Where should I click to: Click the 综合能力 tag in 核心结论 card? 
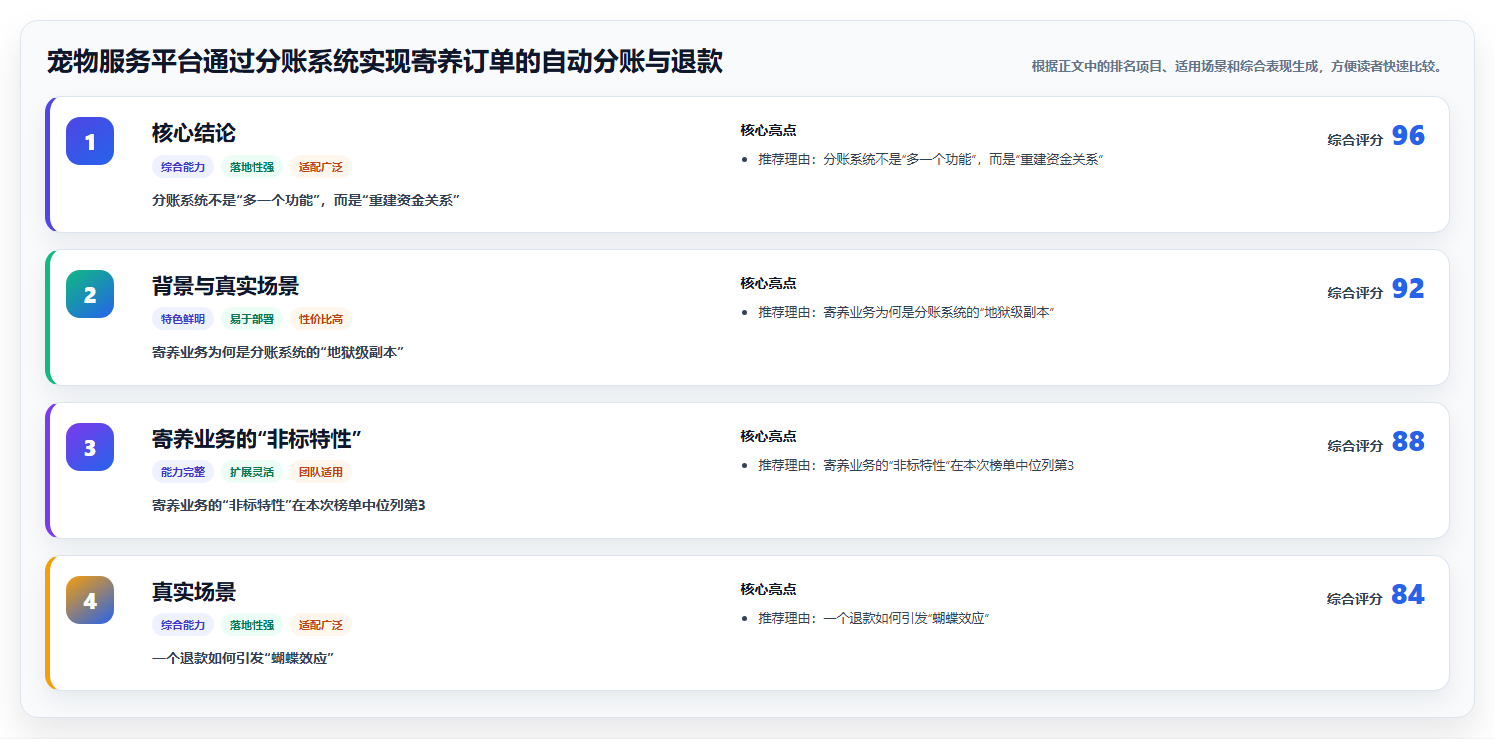(183, 167)
